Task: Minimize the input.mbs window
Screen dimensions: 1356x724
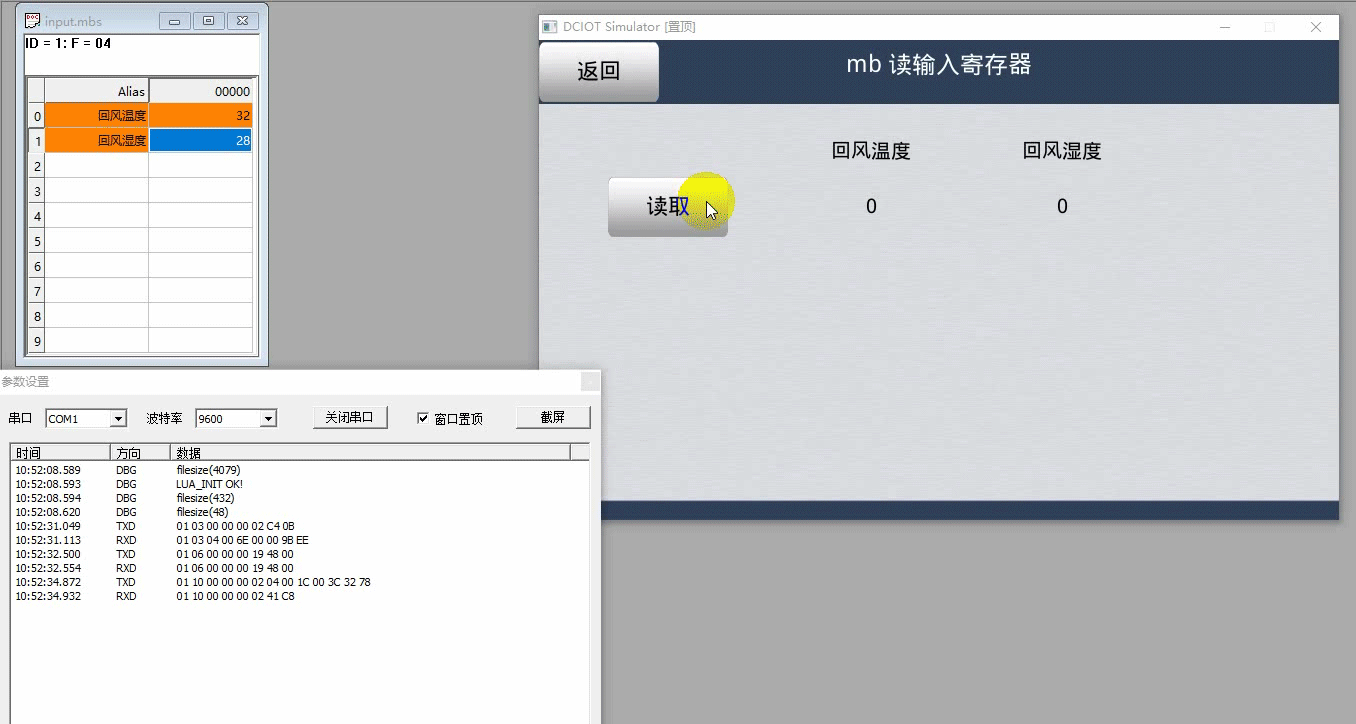Action: pyautogui.click(x=175, y=21)
